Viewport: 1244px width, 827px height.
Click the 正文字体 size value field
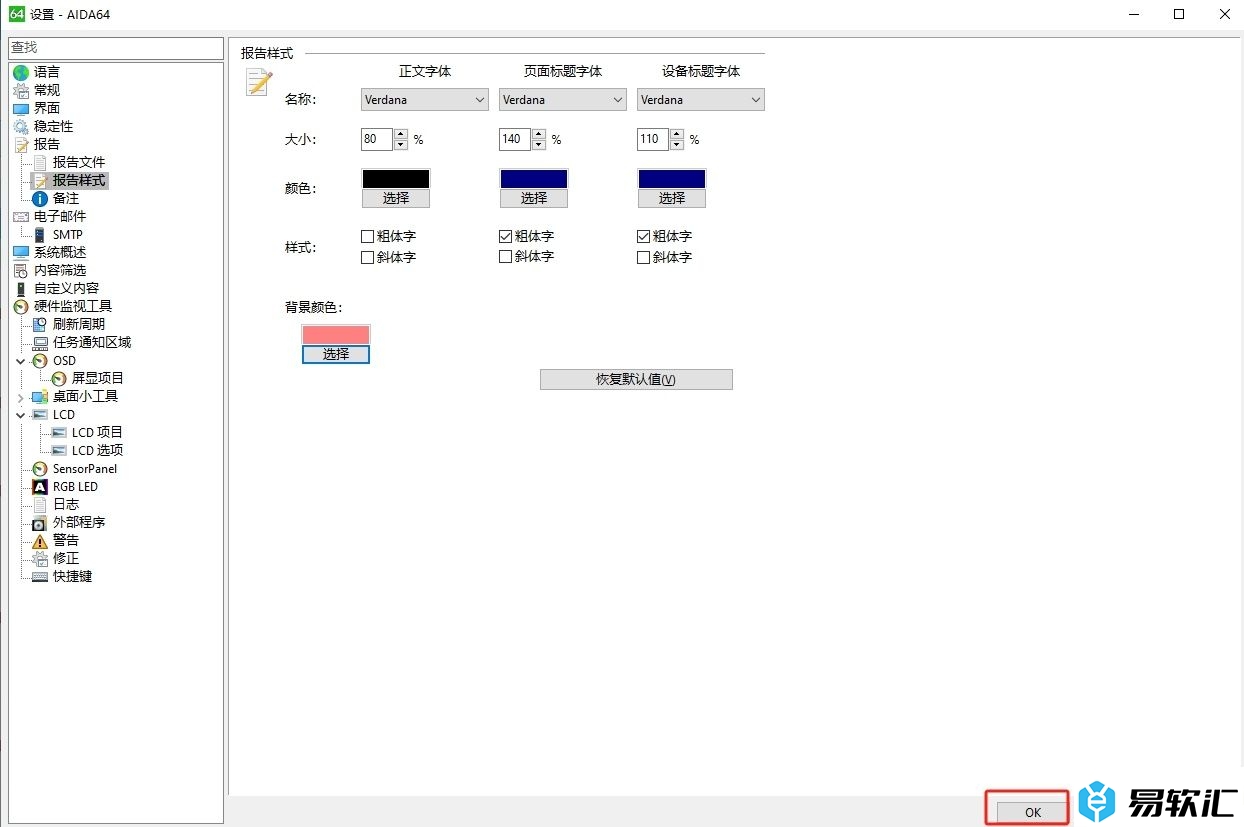pos(378,139)
